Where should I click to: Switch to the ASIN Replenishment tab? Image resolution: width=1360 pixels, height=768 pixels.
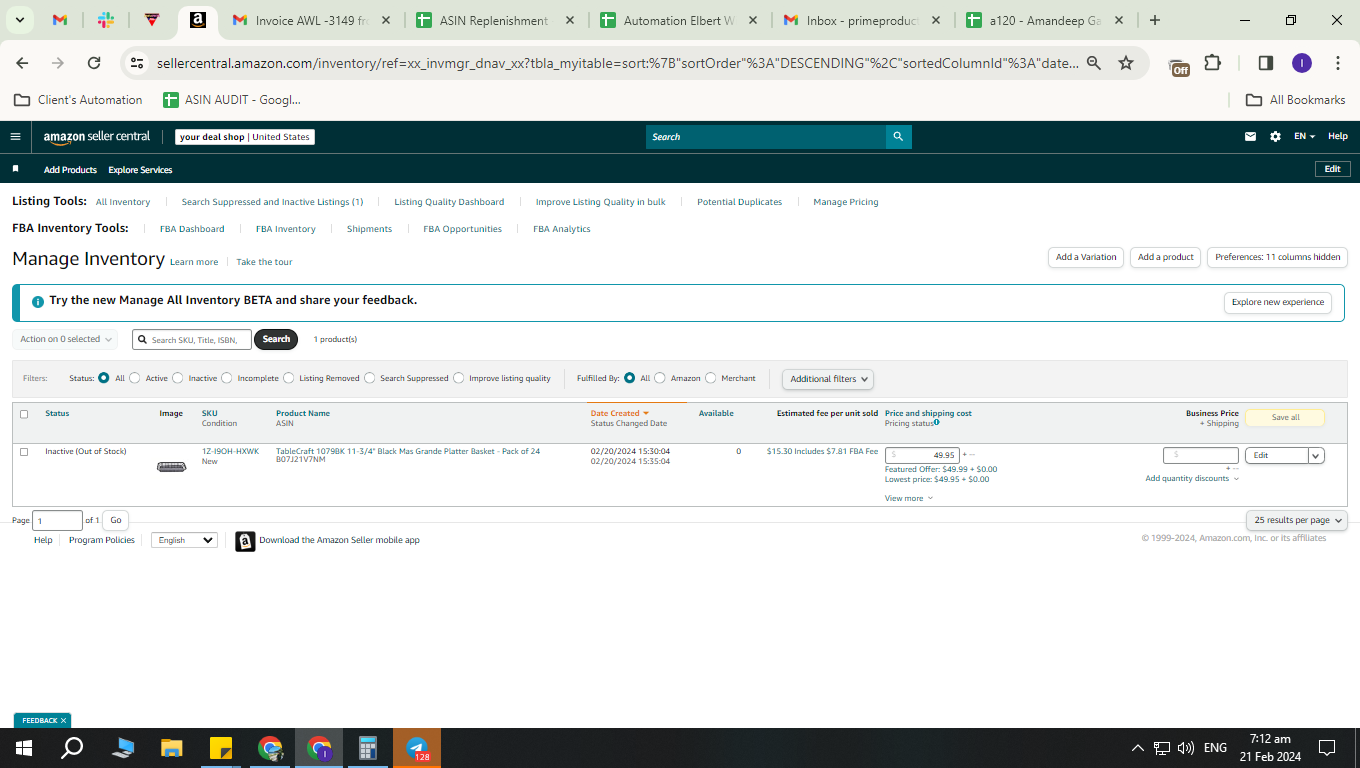click(x=495, y=20)
